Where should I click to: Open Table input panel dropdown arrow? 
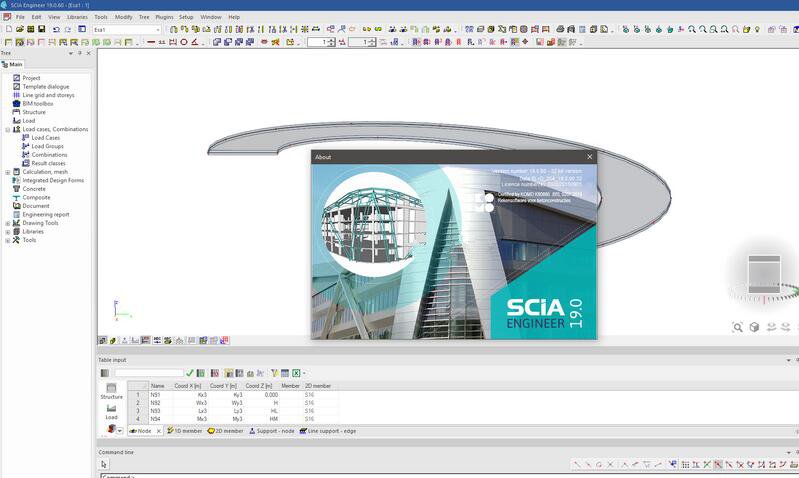click(x=788, y=360)
